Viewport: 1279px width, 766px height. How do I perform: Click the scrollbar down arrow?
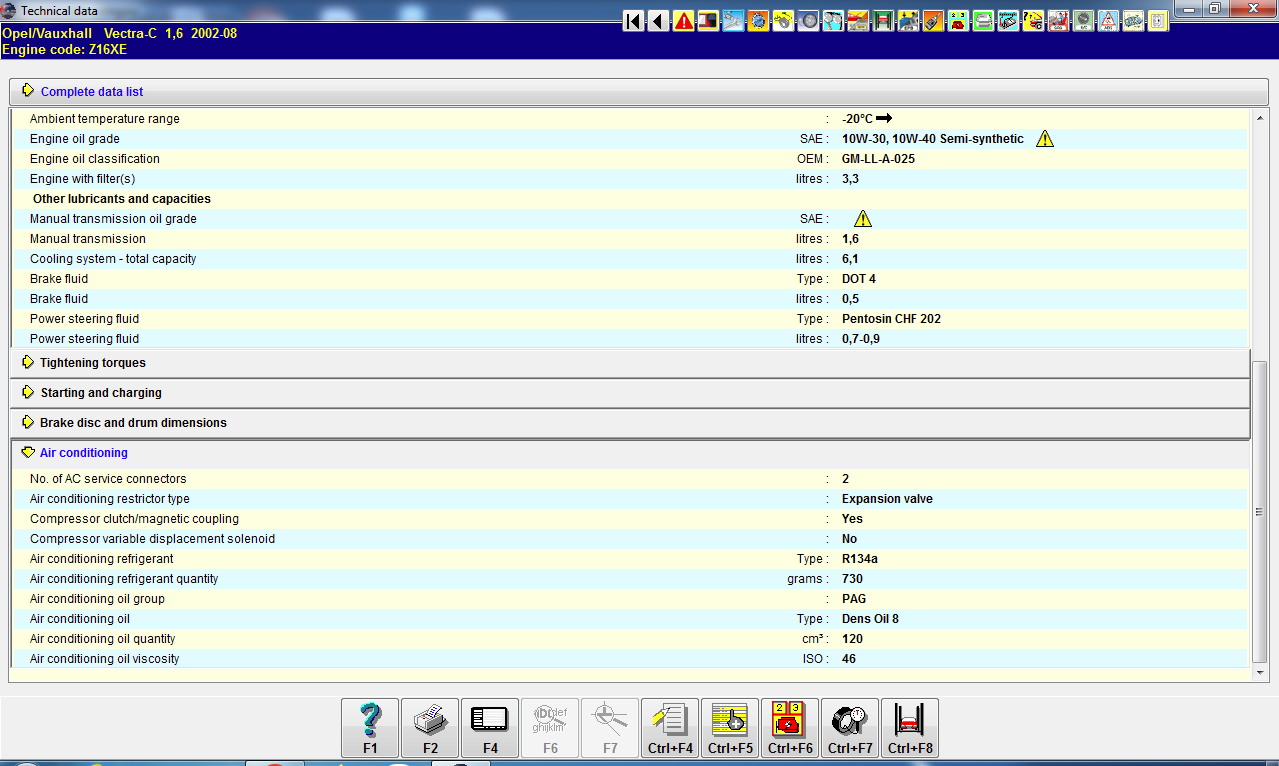[1260, 674]
